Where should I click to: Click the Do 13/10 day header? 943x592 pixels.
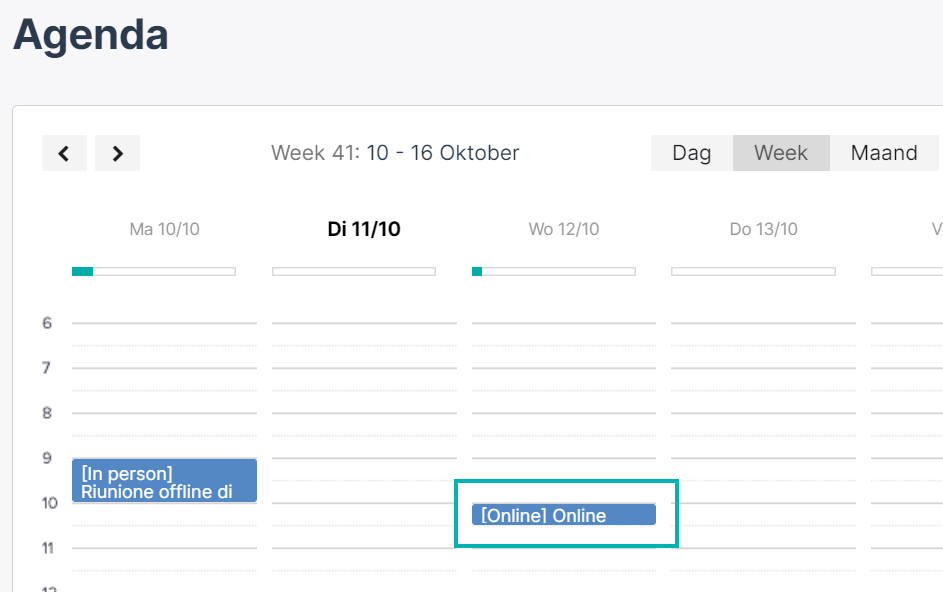pos(763,229)
